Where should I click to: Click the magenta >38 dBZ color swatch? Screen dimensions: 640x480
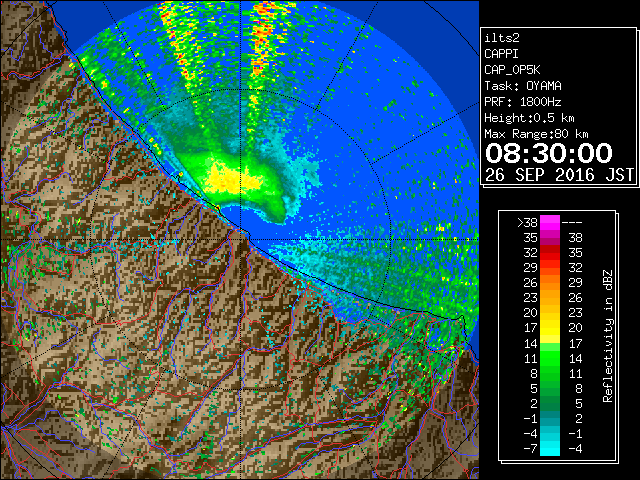[x=550, y=222]
